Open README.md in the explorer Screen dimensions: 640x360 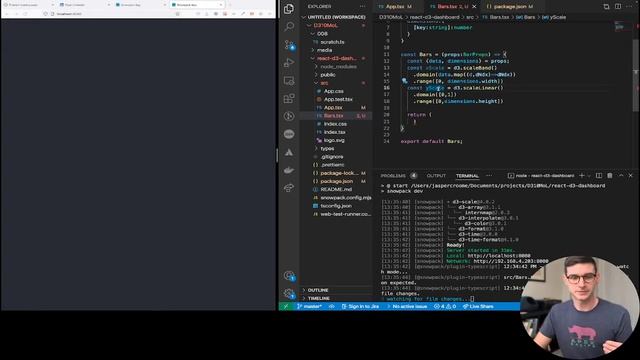[x=336, y=189]
